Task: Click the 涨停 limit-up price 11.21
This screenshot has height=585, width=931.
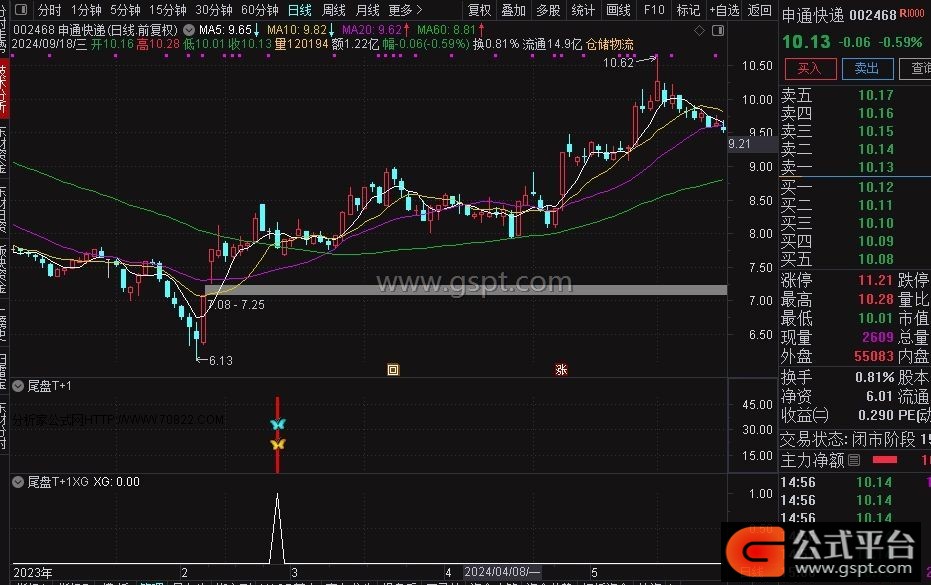Action: coord(875,280)
